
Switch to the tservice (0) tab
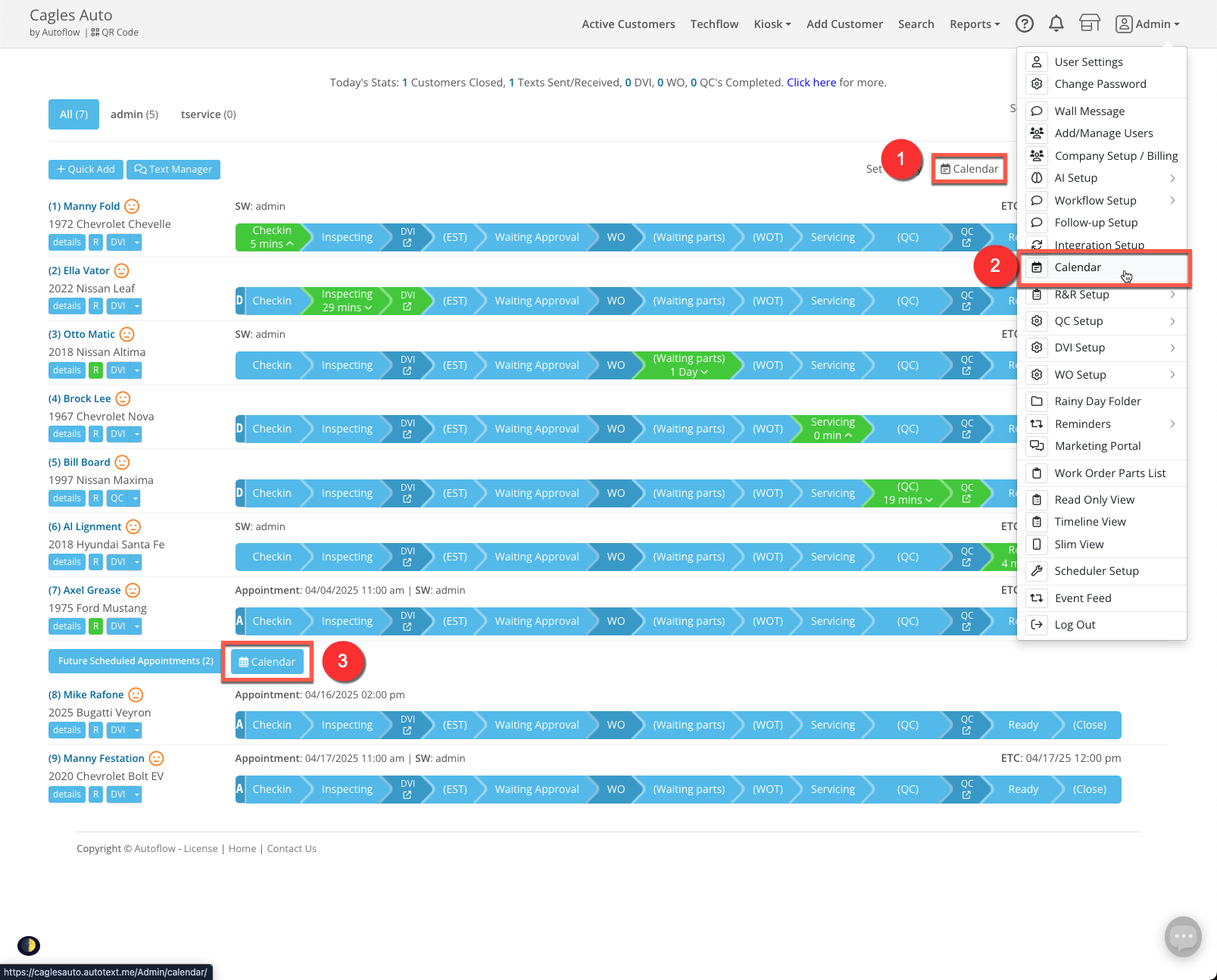click(208, 114)
